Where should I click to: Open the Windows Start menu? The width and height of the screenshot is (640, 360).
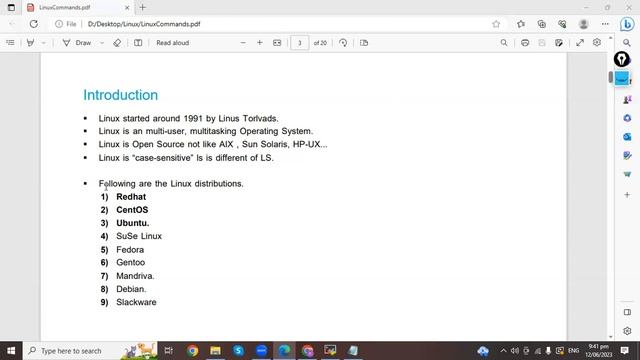tap(11, 351)
